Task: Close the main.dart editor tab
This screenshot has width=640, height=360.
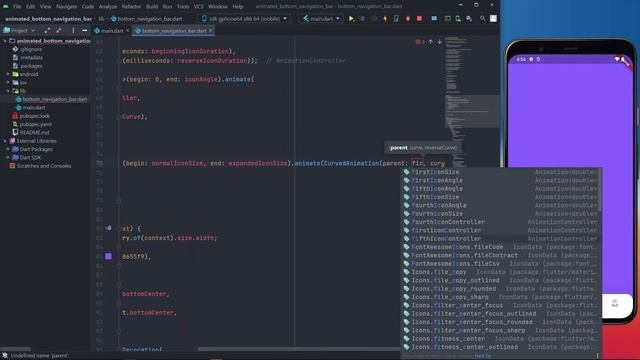Action: (127, 31)
